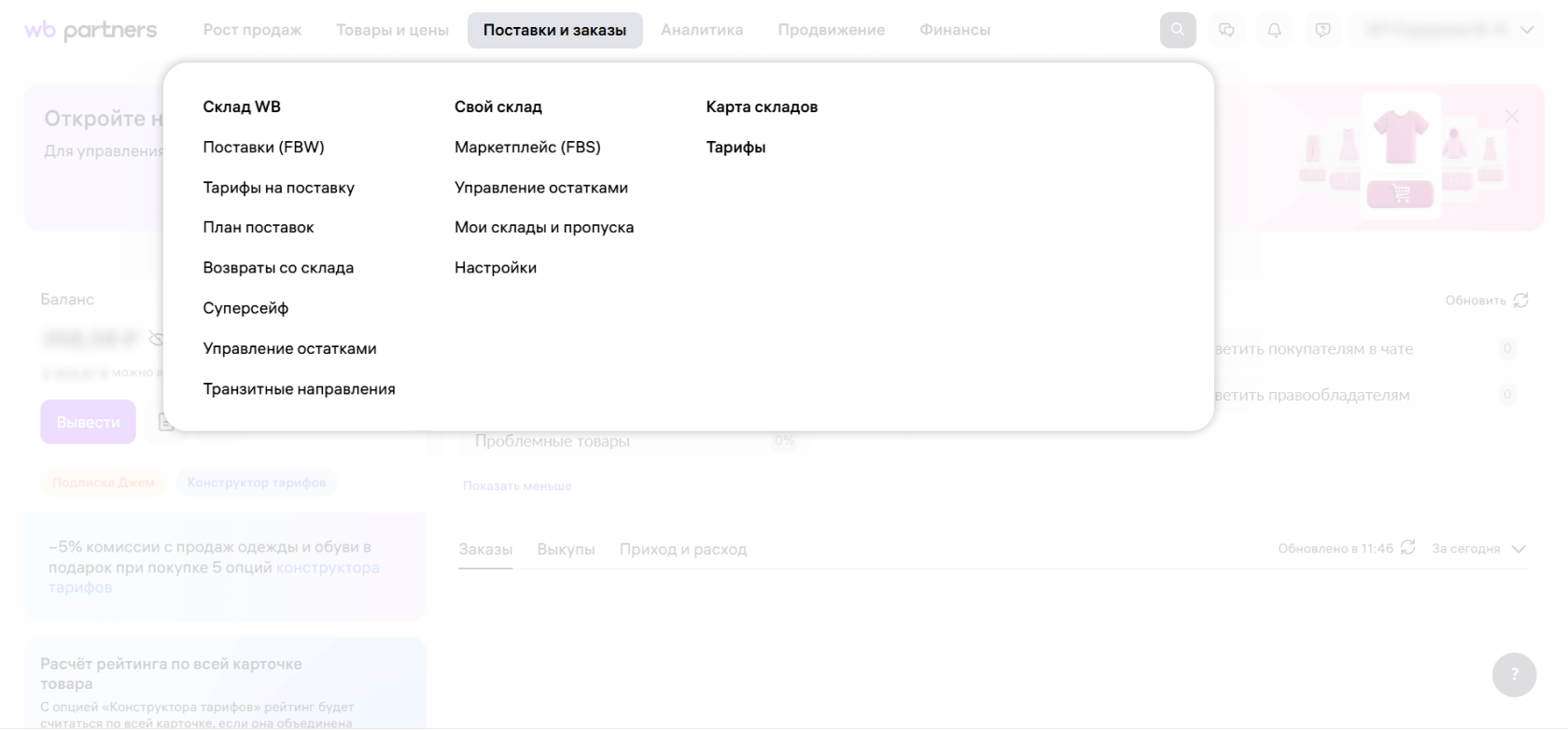Click the refresh icon next to Обновлено в 11:46
Image resolution: width=1568 pixels, height=730 pixels.
click(x=1408, y=547)
